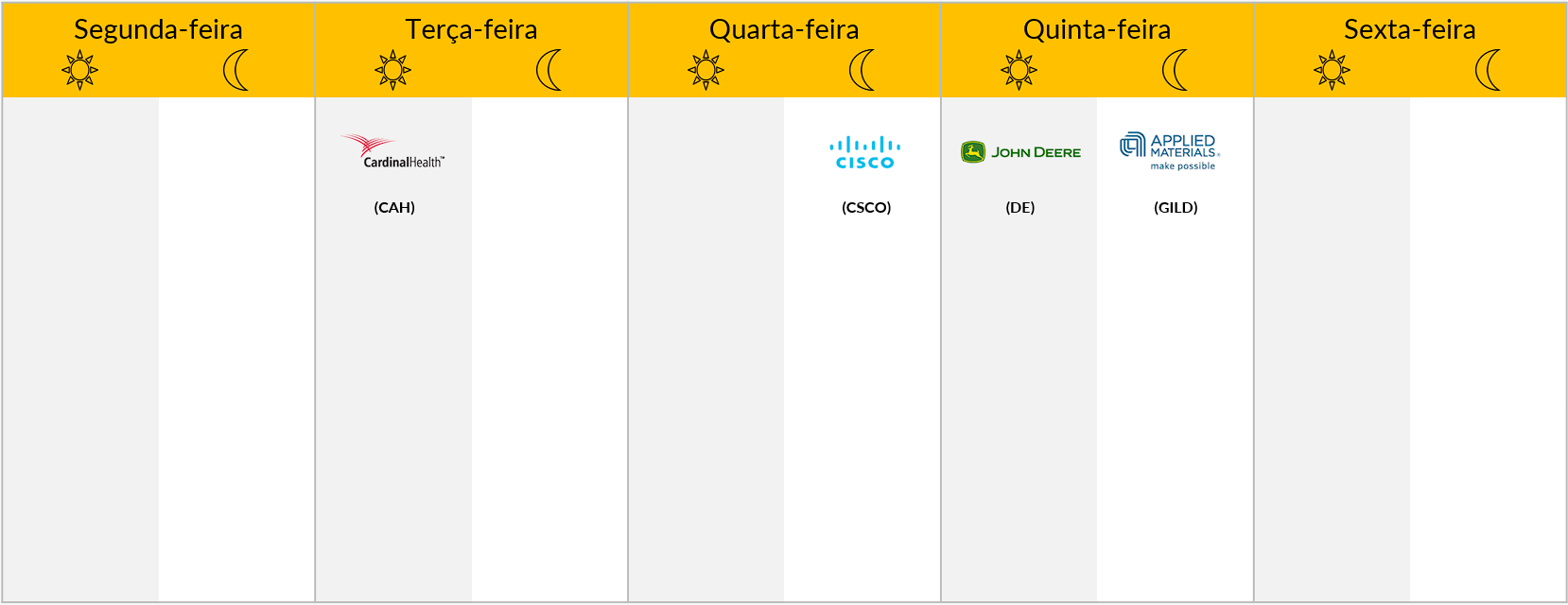Click the Quarta-feira sun icon
The image size is (1568, 605).
pos(706,70)
